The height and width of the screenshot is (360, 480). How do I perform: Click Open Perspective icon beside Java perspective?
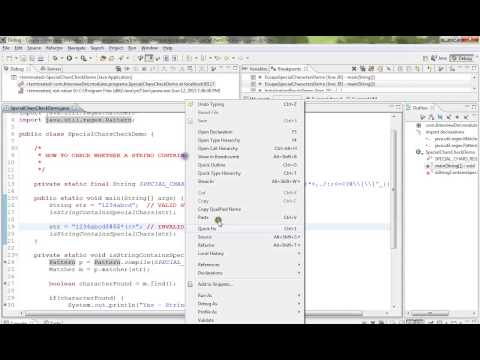click(x=426, y=58)
